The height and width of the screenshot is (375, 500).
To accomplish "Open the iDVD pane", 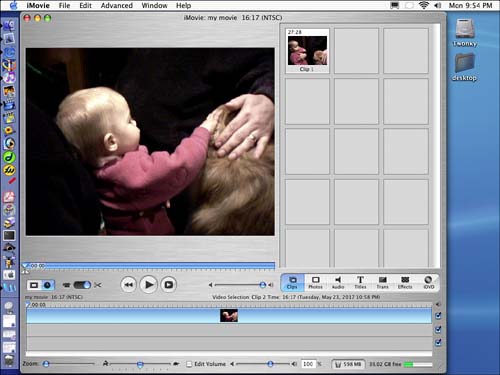I will point(428,282).
